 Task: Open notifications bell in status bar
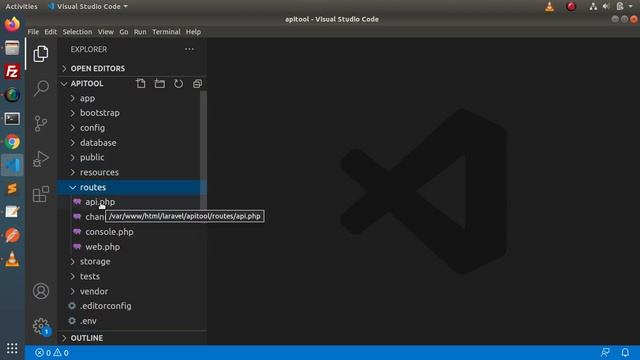point(625,352)
